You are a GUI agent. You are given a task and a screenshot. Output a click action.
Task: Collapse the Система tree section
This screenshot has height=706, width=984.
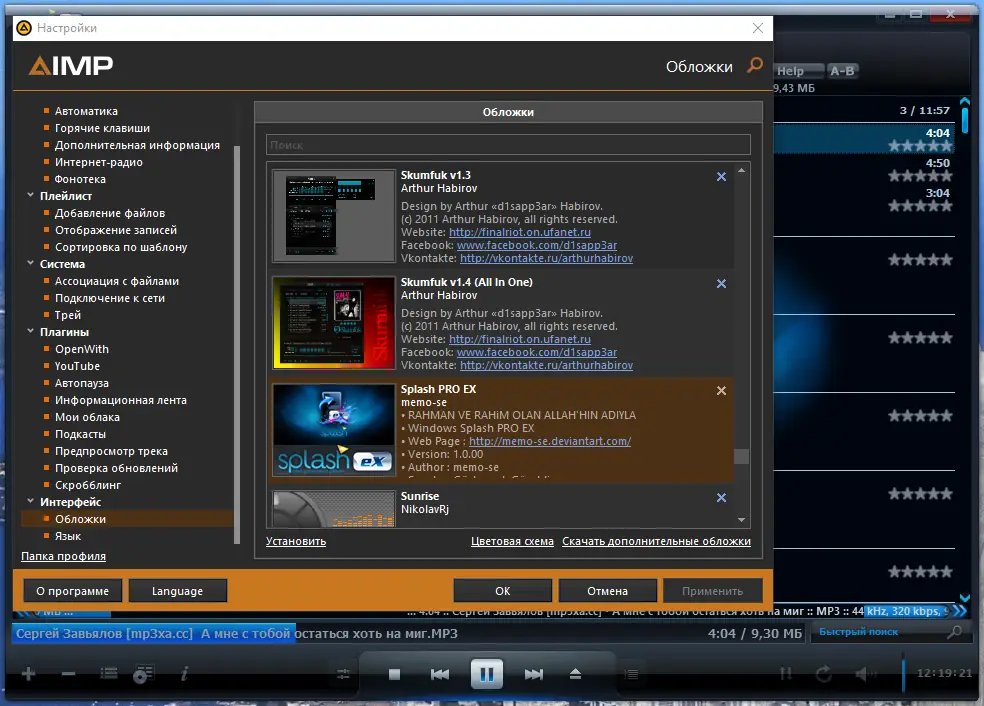pos(31,263)
